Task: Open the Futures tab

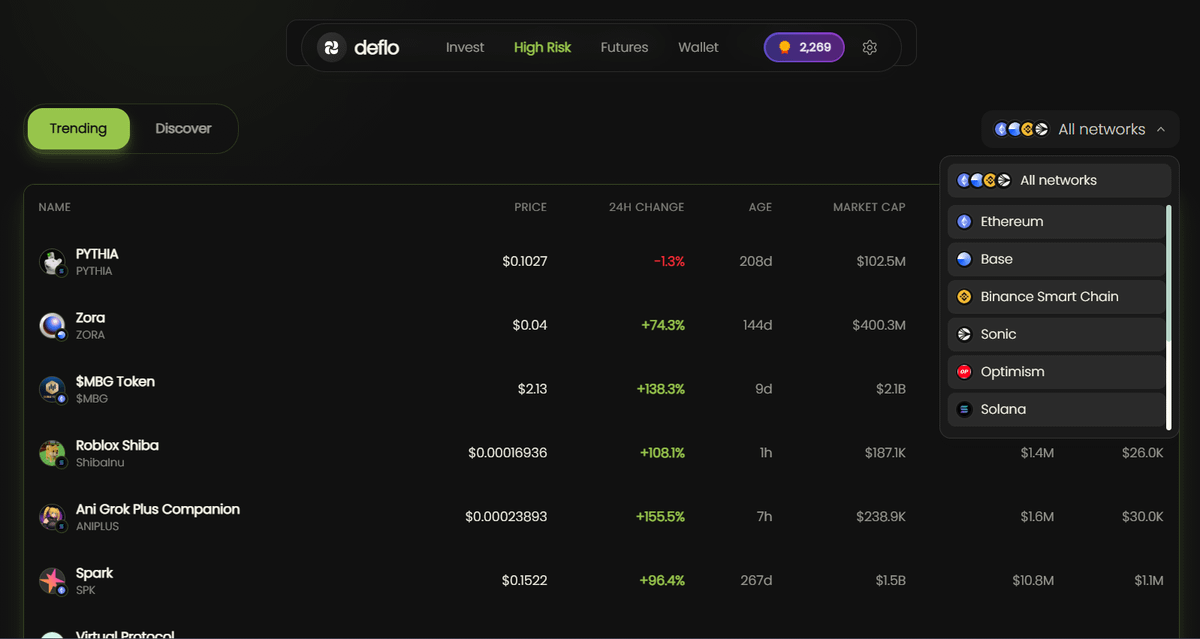Action: click(x=624, y=47)
